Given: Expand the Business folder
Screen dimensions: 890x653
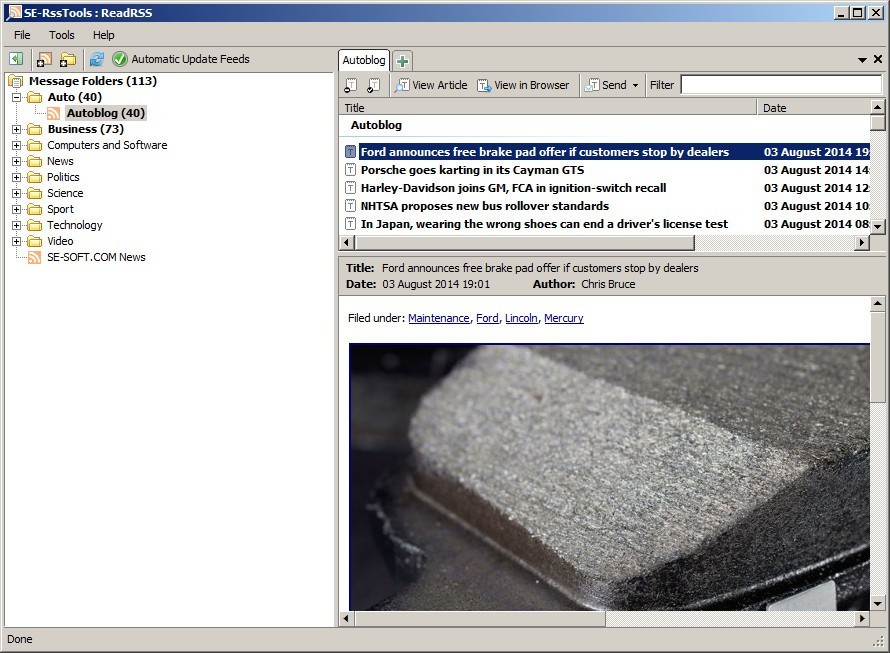Looking at the screenshot, I should coord(17,129).
